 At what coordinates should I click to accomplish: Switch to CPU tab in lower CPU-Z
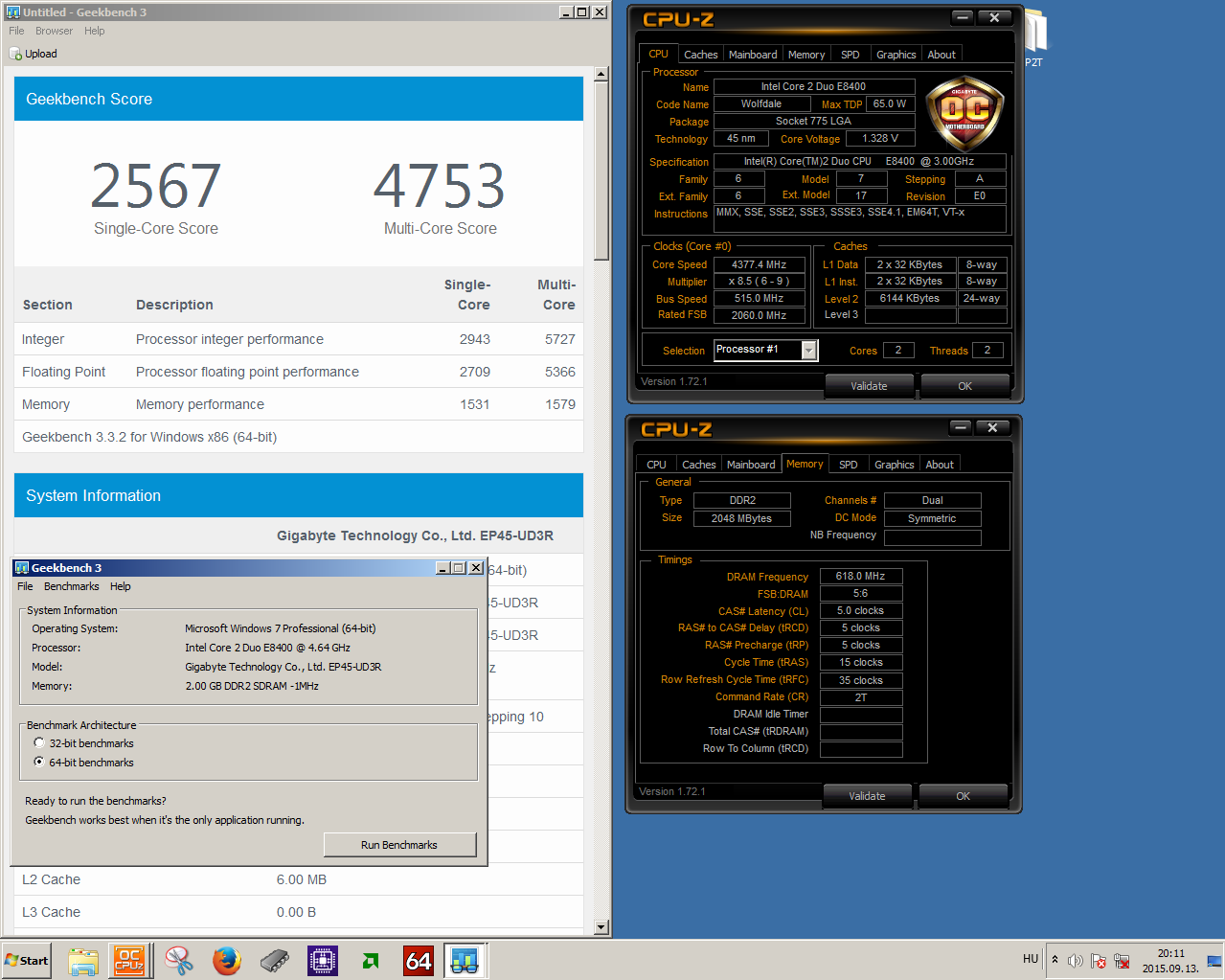coord(656,465)
